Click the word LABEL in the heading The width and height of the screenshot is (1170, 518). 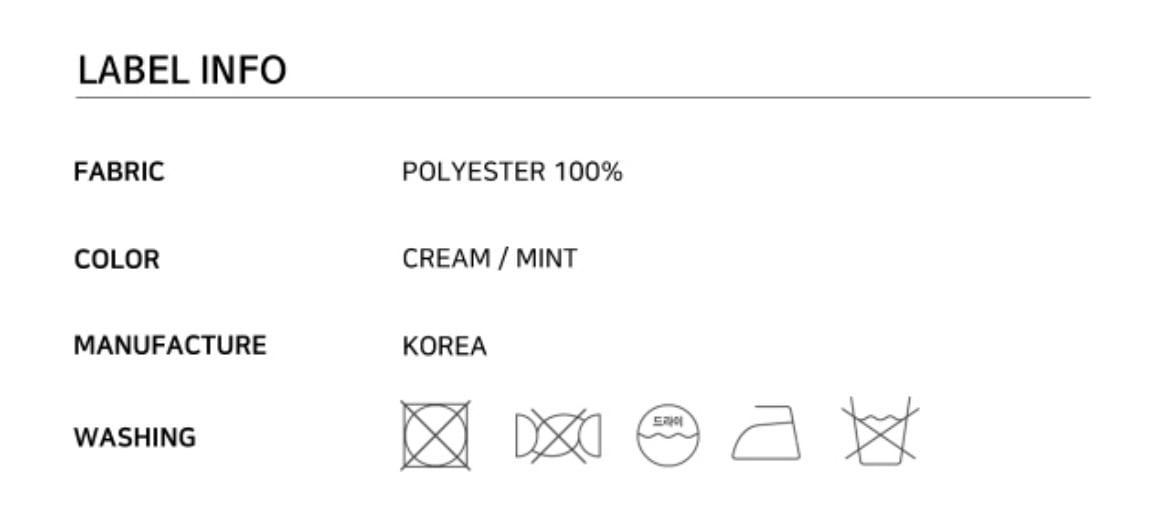pyautogui.click(x=134, y=71)
